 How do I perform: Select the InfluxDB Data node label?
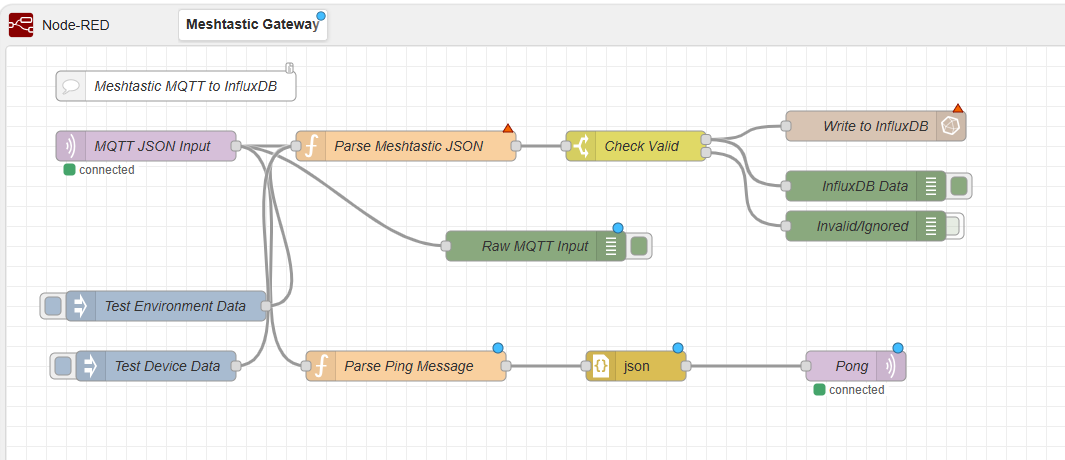point(865,186)
